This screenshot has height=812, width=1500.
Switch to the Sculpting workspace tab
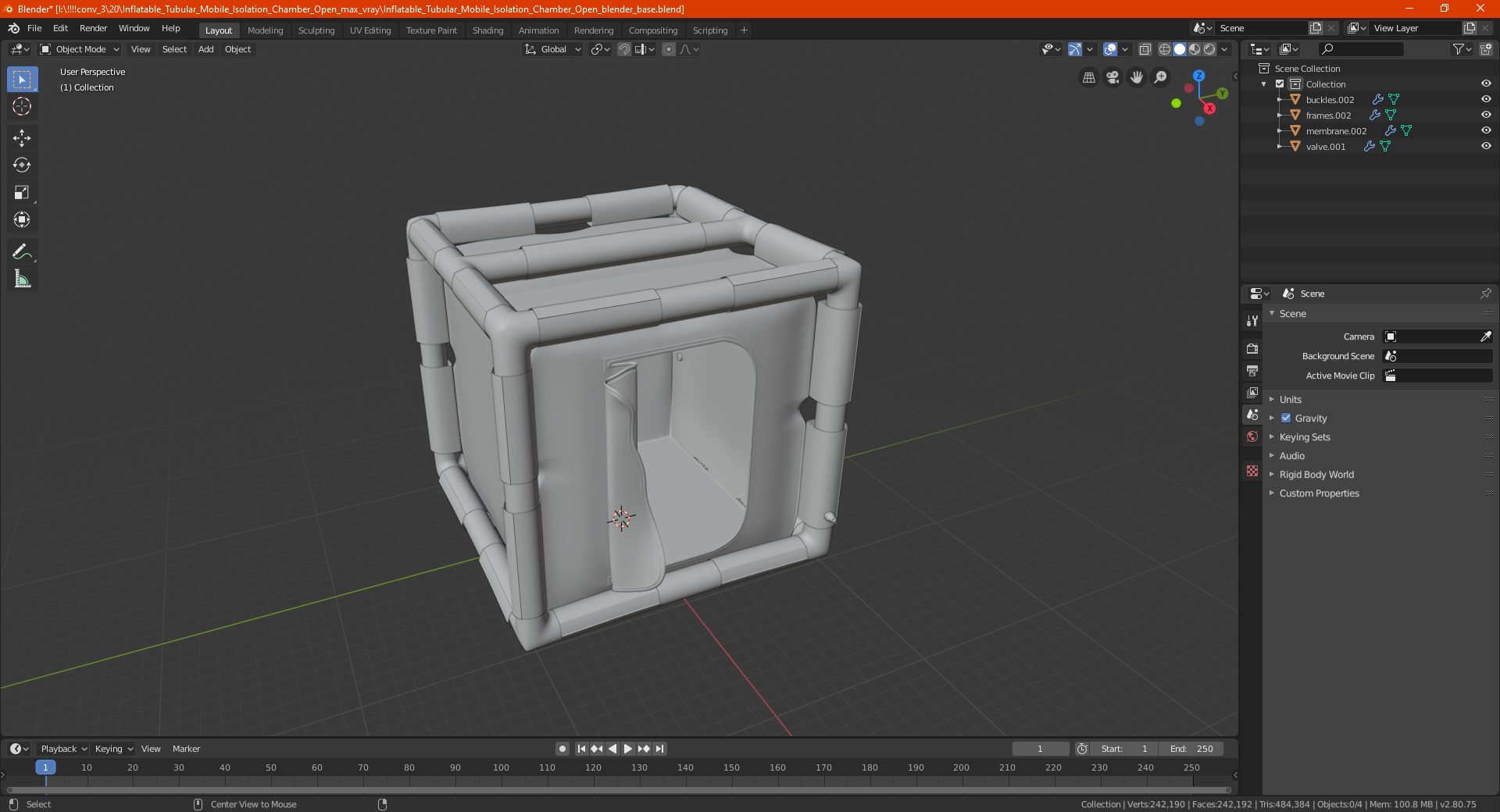pyautogui.click(x=316, y=30)
